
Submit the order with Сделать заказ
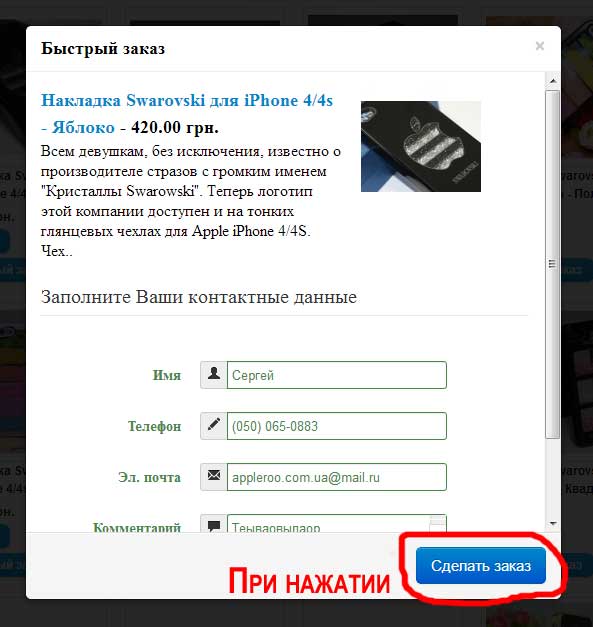coord(481,566)
